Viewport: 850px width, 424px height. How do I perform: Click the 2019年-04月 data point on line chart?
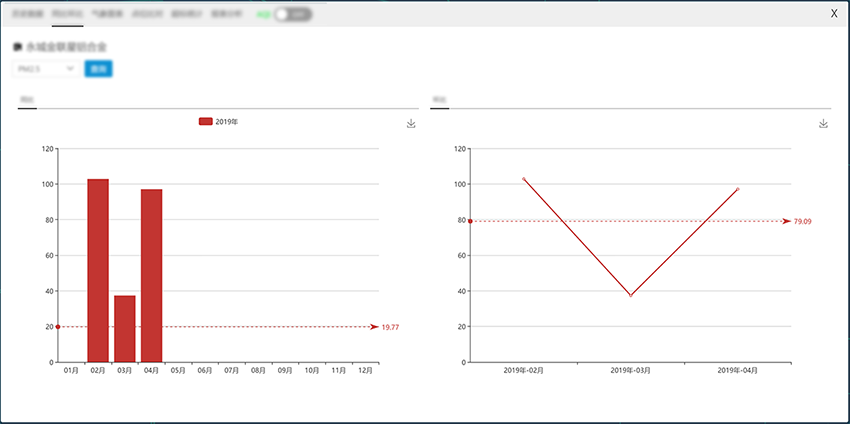(x=737, y=189)
